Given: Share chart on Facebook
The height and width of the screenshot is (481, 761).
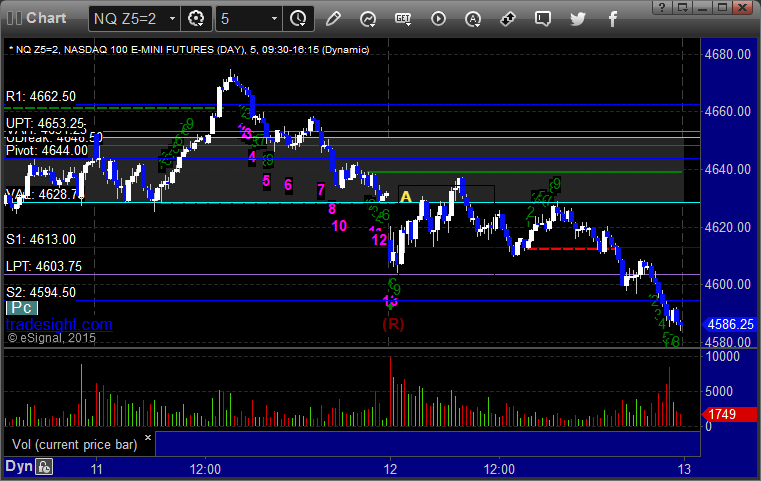Looking at the screenshot, I should (613, 19).
